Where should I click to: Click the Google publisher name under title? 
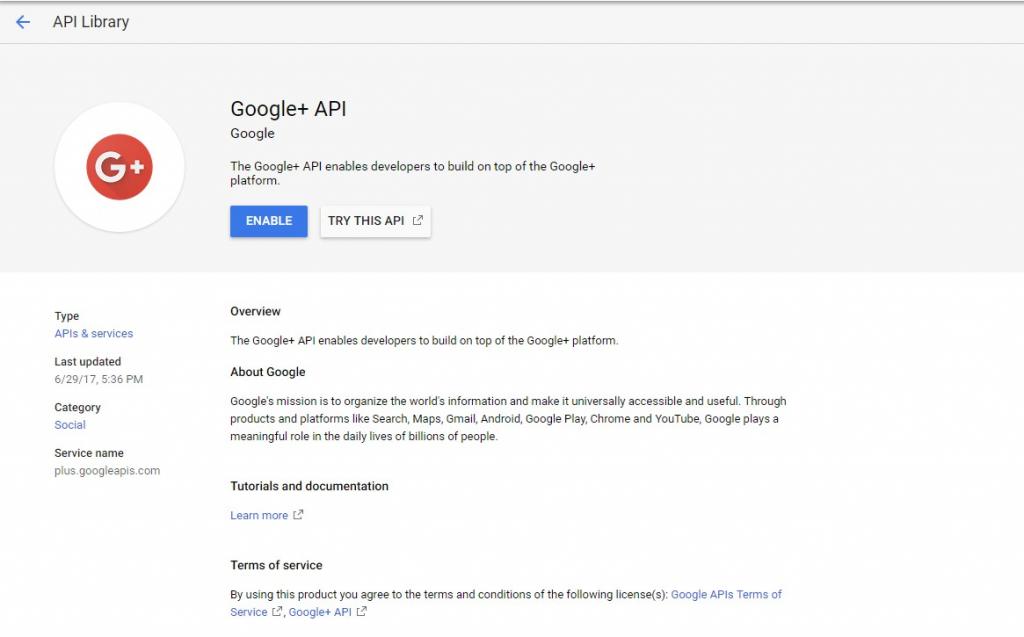pyautogui.click(x=252, y=134)
